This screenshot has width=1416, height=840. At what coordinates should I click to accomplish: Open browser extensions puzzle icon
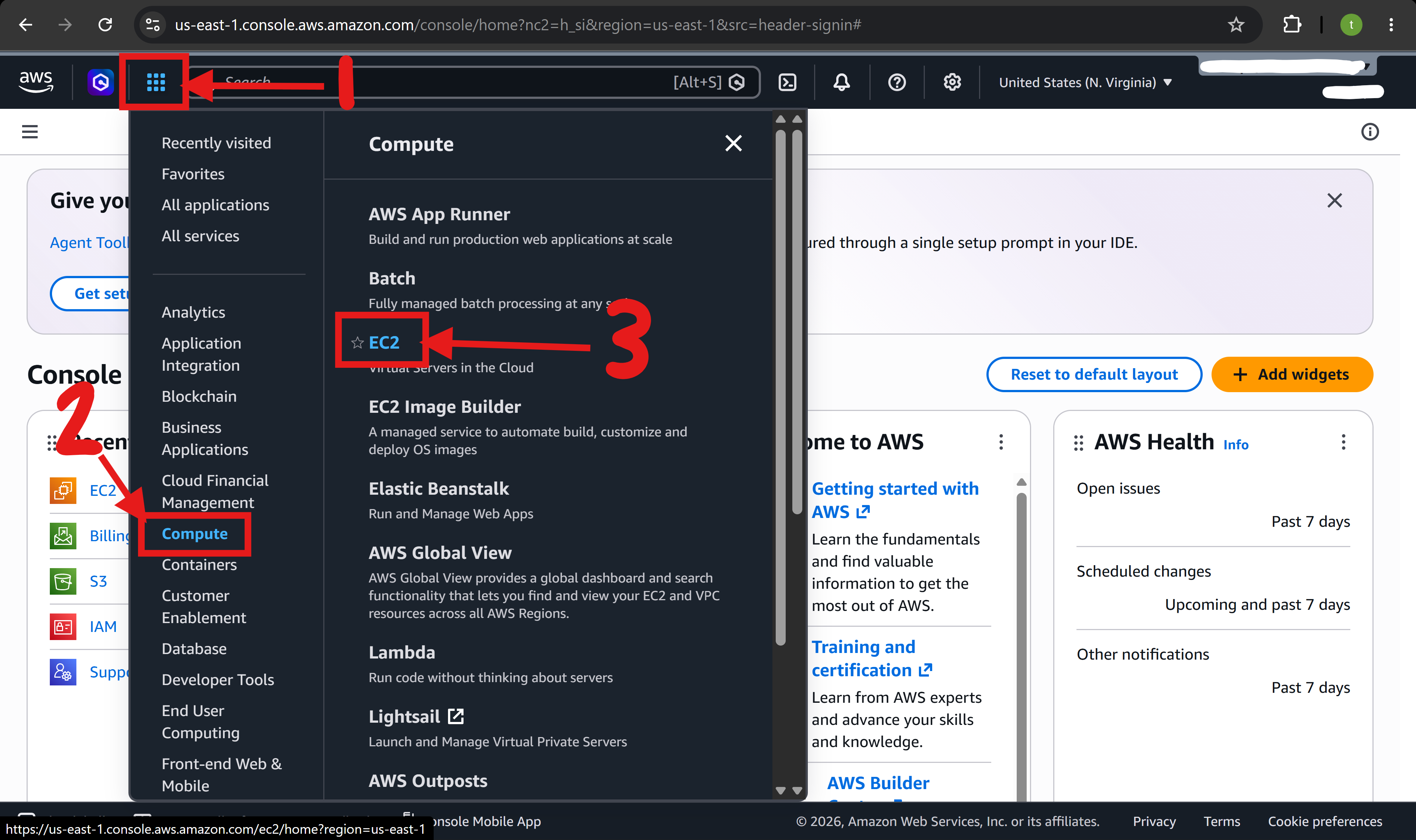(x=1292, y=25)
